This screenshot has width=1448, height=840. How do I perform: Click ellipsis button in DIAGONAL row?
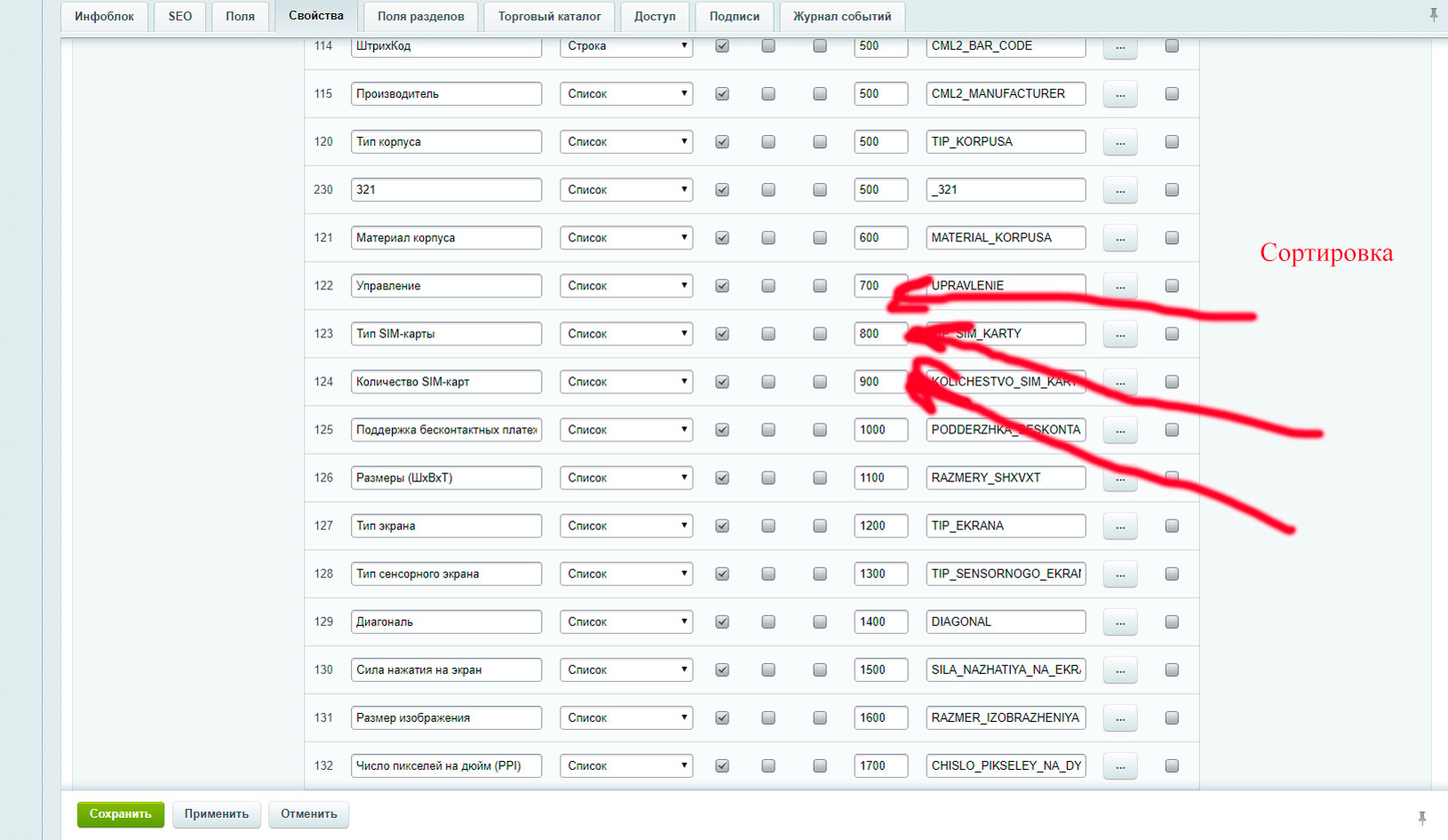(1119, 622)
